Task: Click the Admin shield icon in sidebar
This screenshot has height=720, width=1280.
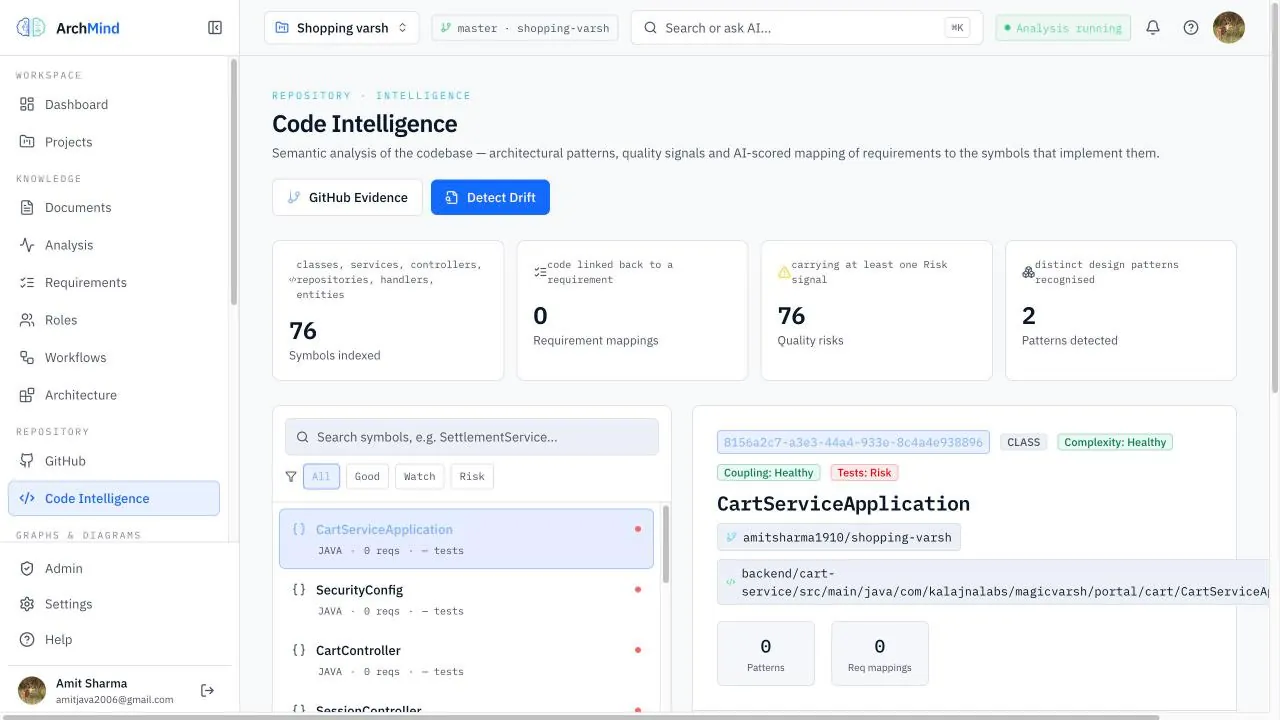Action: (27, 569)
